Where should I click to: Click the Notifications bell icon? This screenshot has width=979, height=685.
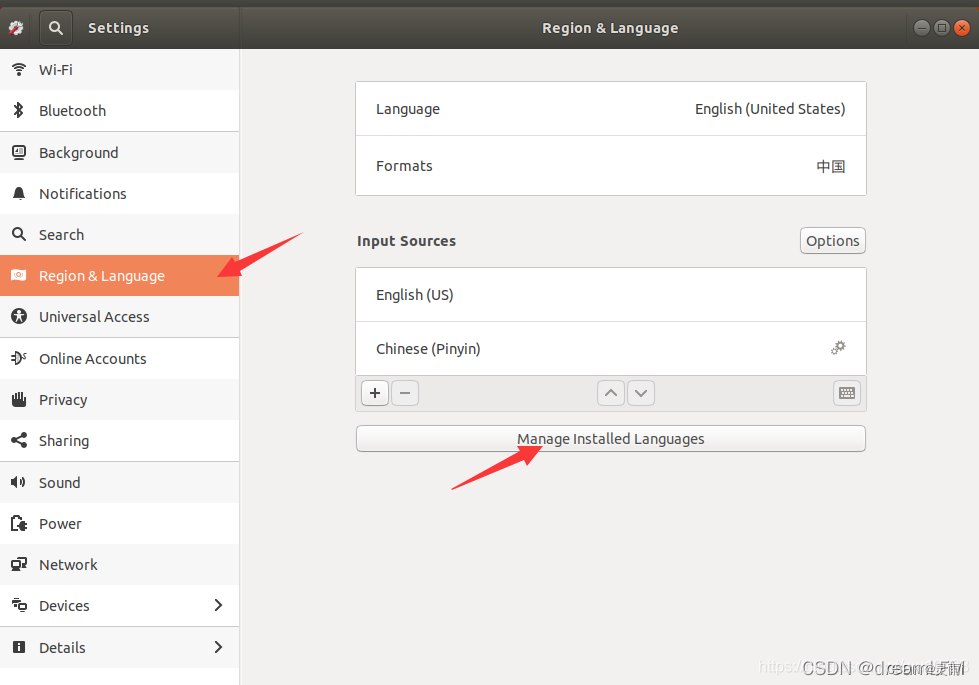(19, 194)
